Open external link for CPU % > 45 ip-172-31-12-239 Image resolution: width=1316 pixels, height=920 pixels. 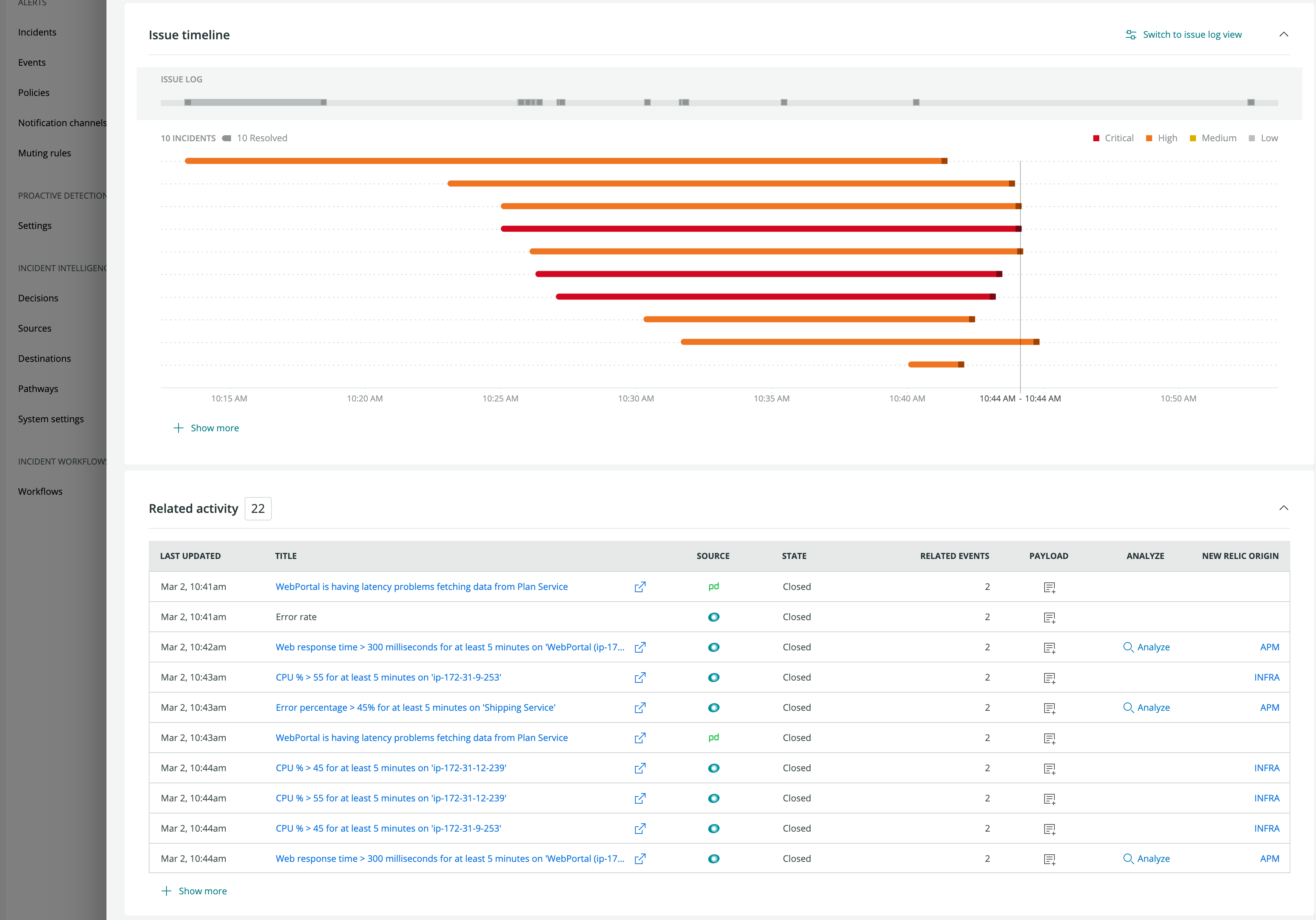[640, 769]
